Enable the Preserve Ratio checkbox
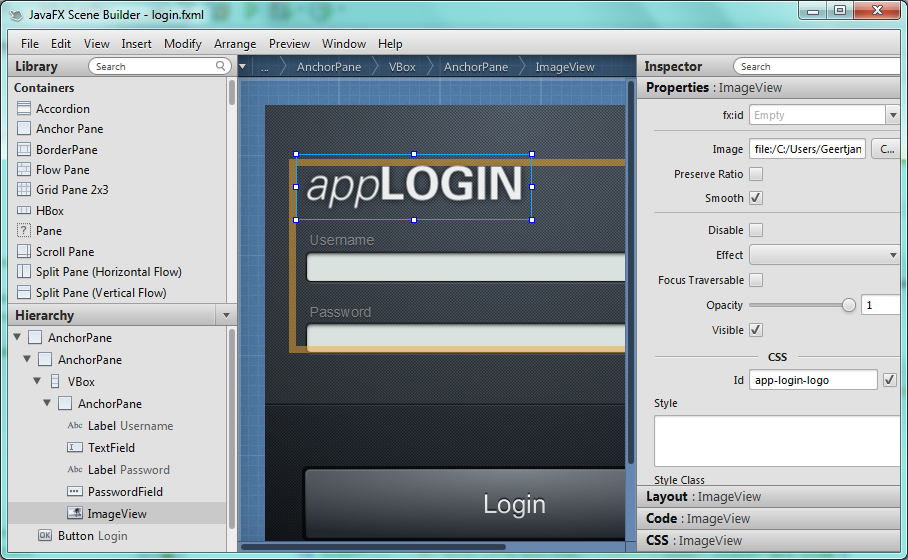 coord(756,174)
